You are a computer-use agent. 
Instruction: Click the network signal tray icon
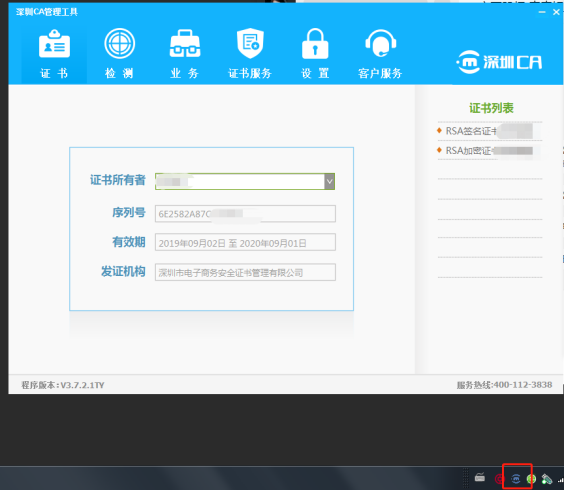tap(560, 480)
